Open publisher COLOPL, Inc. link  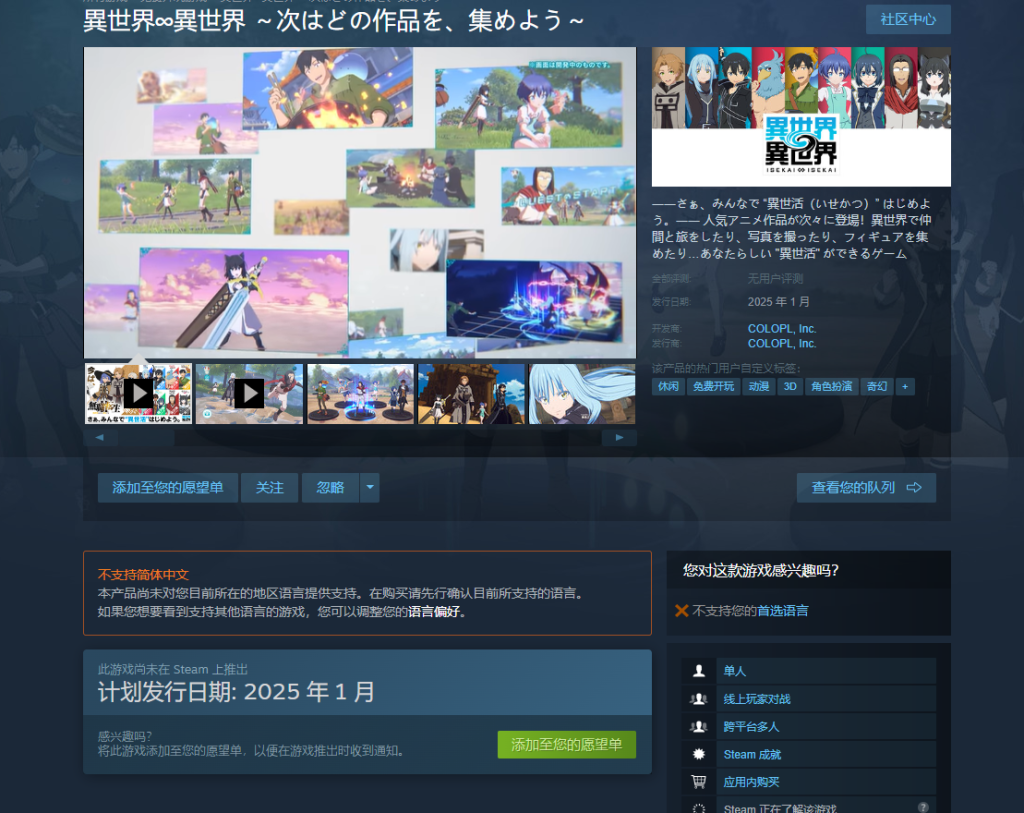pyautogui.click(x=782, y=343)
